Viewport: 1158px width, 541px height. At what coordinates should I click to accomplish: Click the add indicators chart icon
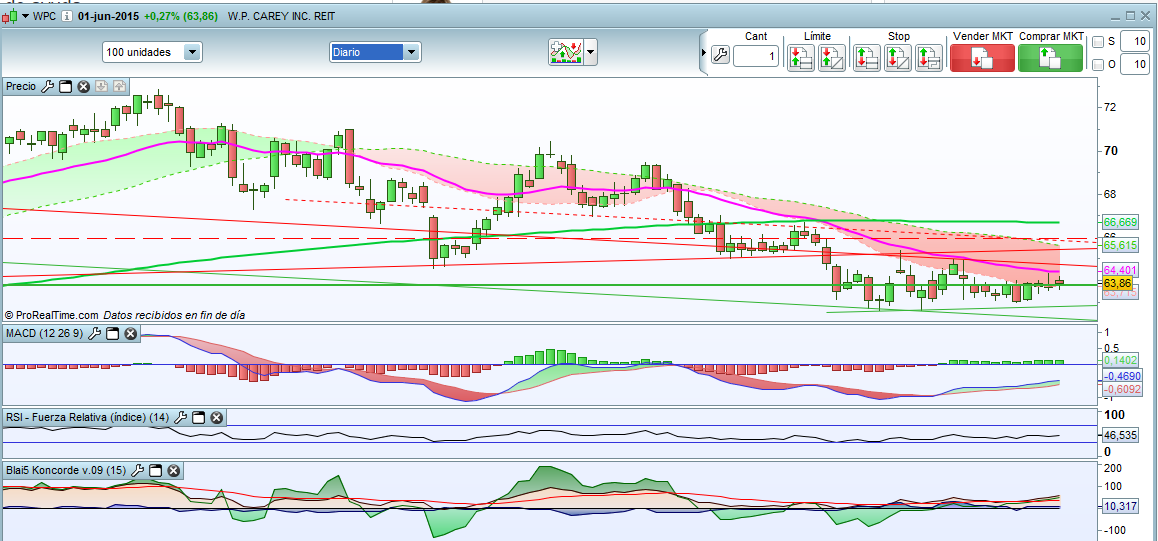pos(566,52)
